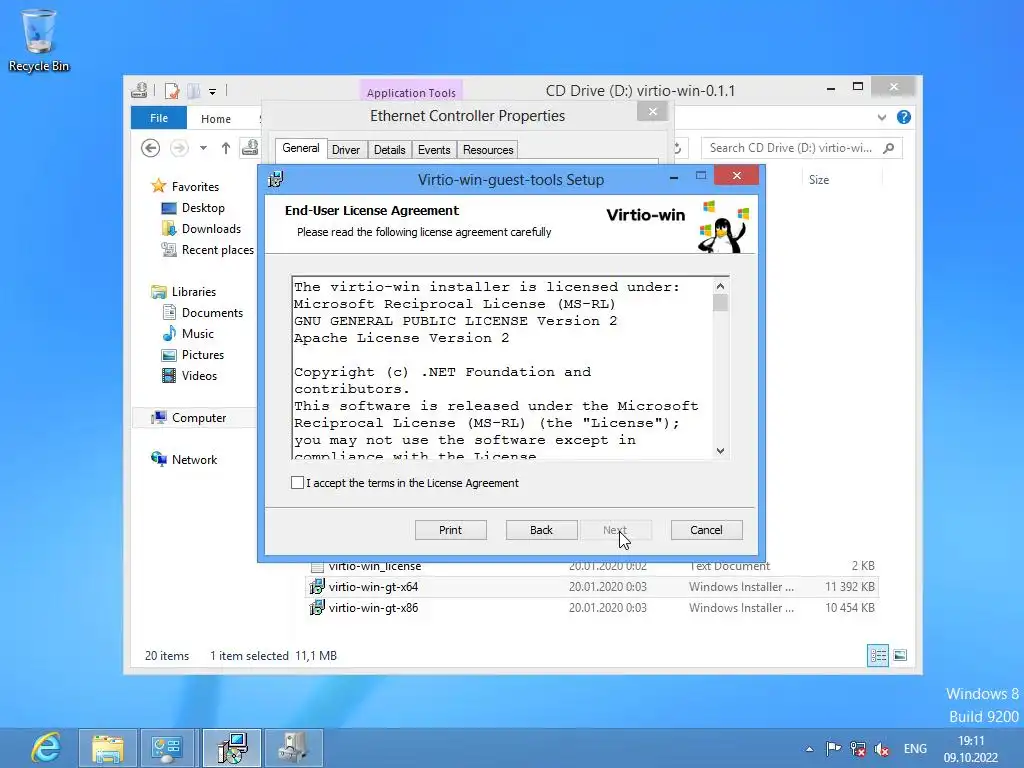Screen dimensions: 1024x768
Task: Open the Customize Quick Access Toolbar dropdown
Action: [x=212, y=91]
